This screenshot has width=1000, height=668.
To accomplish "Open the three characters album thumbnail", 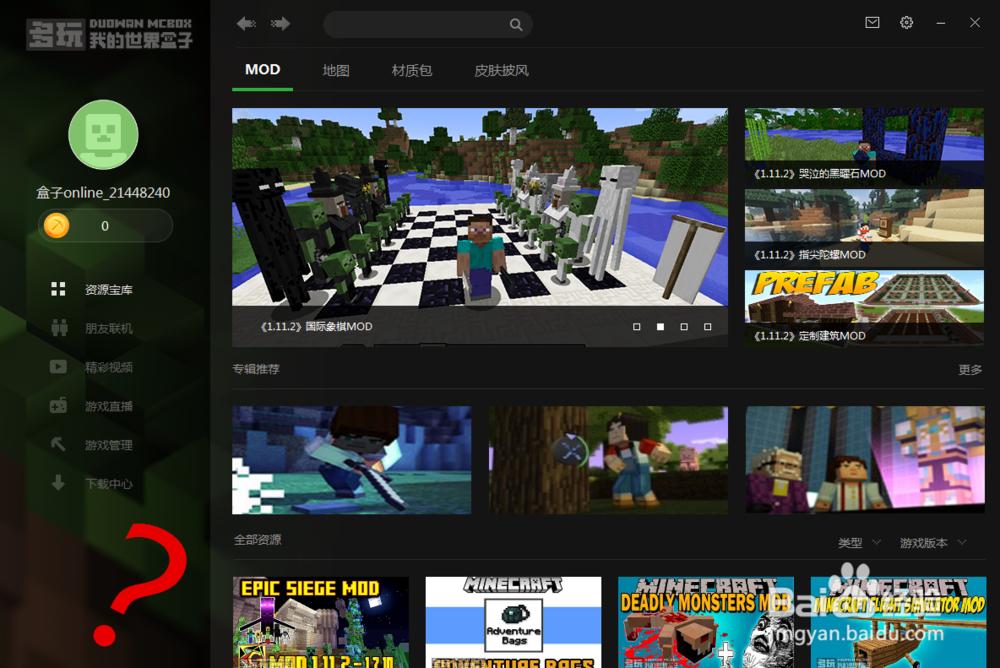I will click(x=865, y=460).
